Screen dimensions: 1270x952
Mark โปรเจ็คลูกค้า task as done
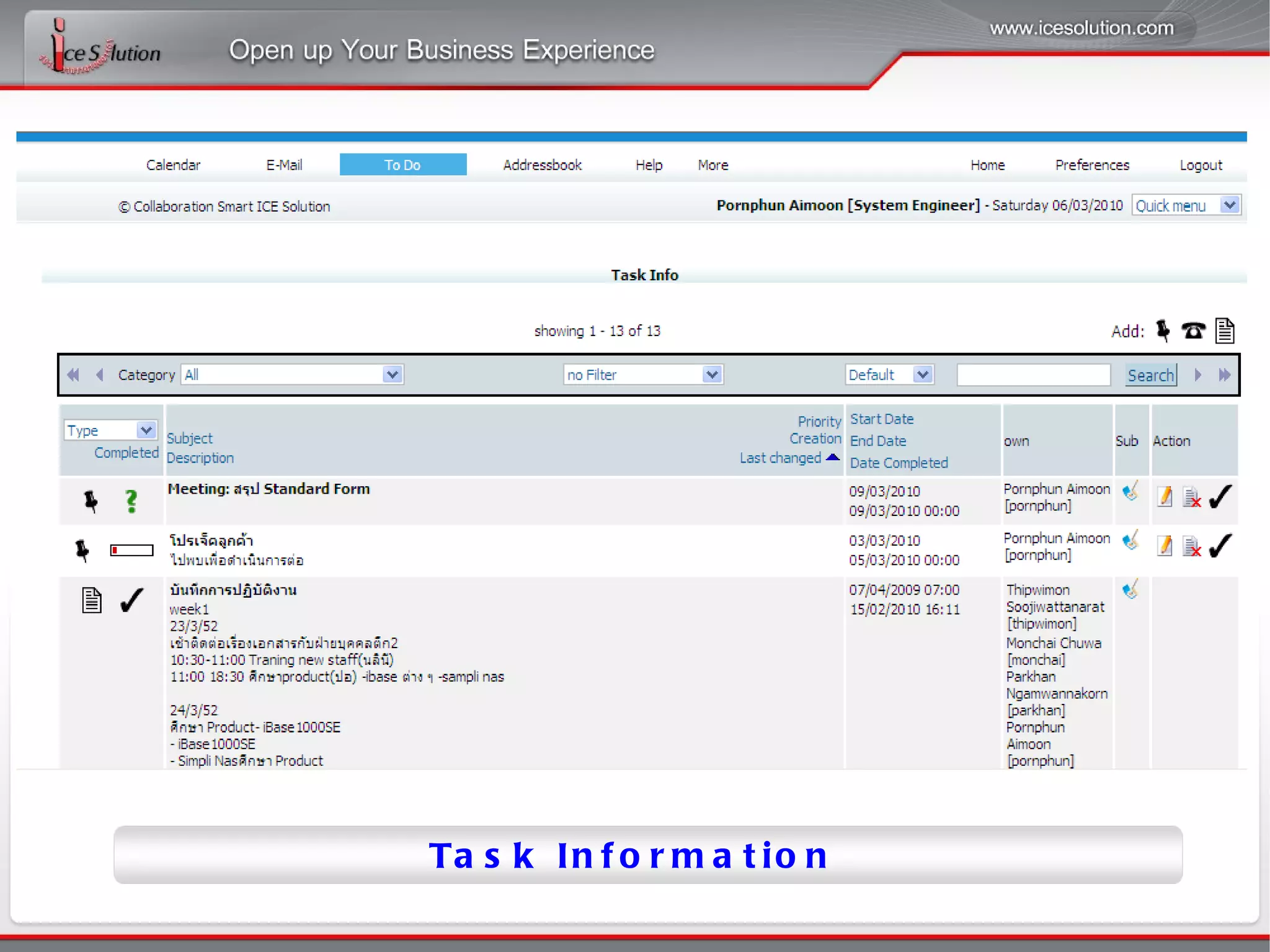click(1220, 546)
